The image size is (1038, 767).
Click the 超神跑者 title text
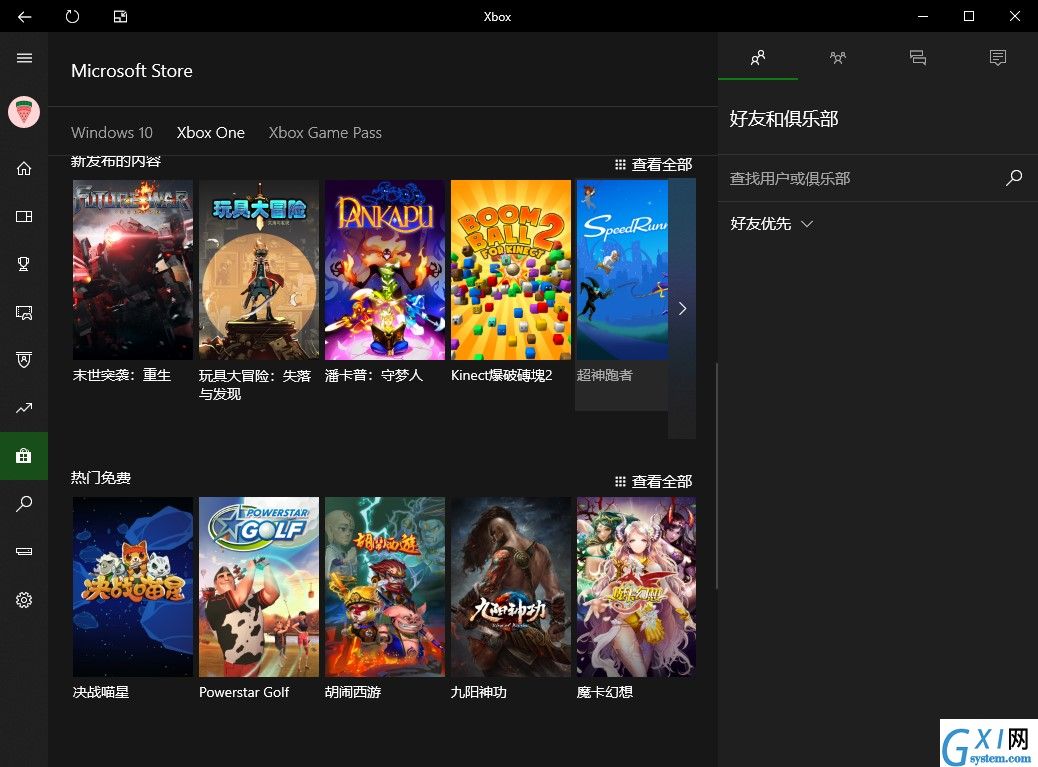click(x=604, y=375)
